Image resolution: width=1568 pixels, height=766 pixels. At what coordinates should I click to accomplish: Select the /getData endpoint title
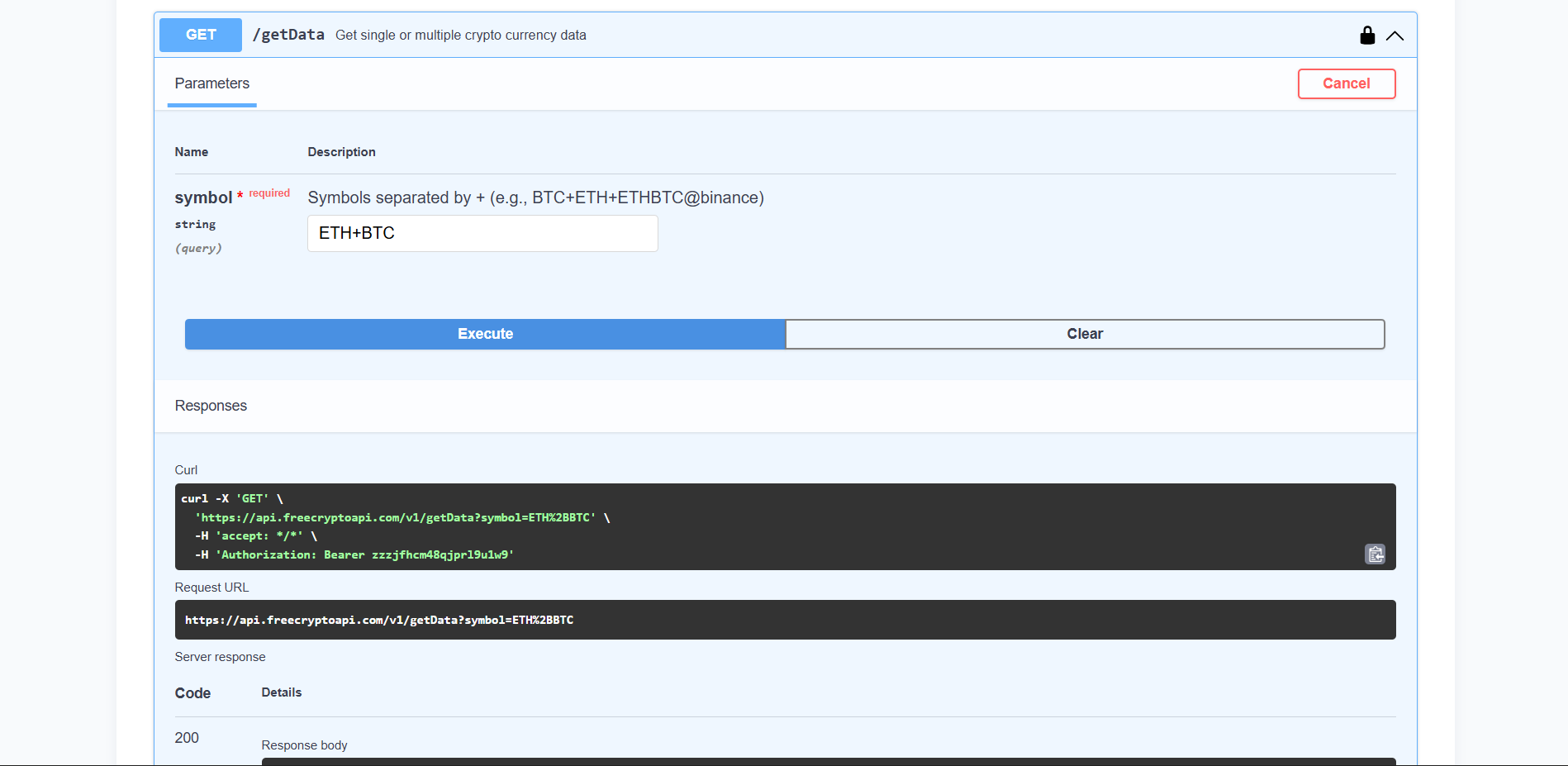tap(289, 35)
